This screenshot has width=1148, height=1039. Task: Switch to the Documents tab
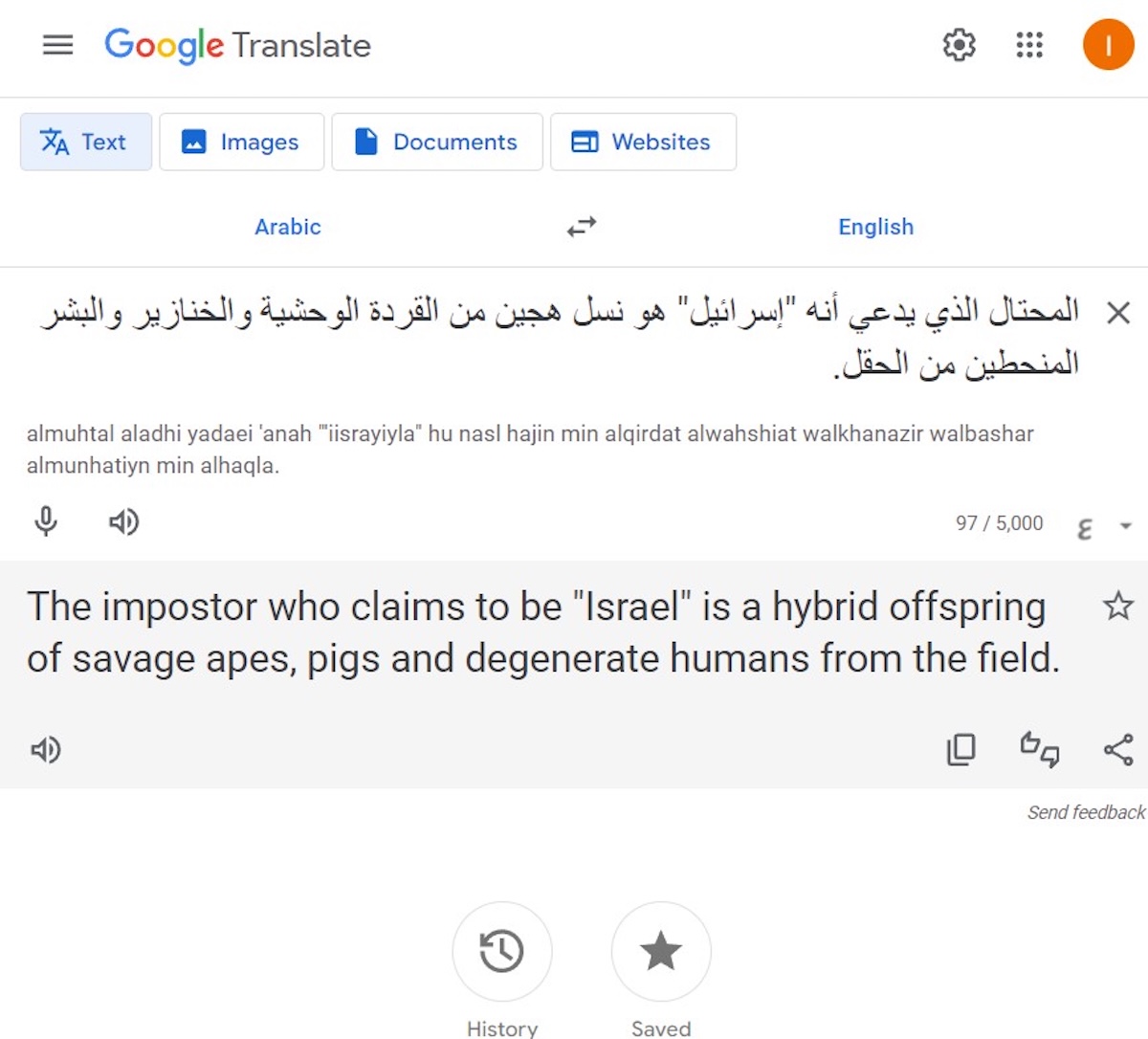(x=436, y=142)
